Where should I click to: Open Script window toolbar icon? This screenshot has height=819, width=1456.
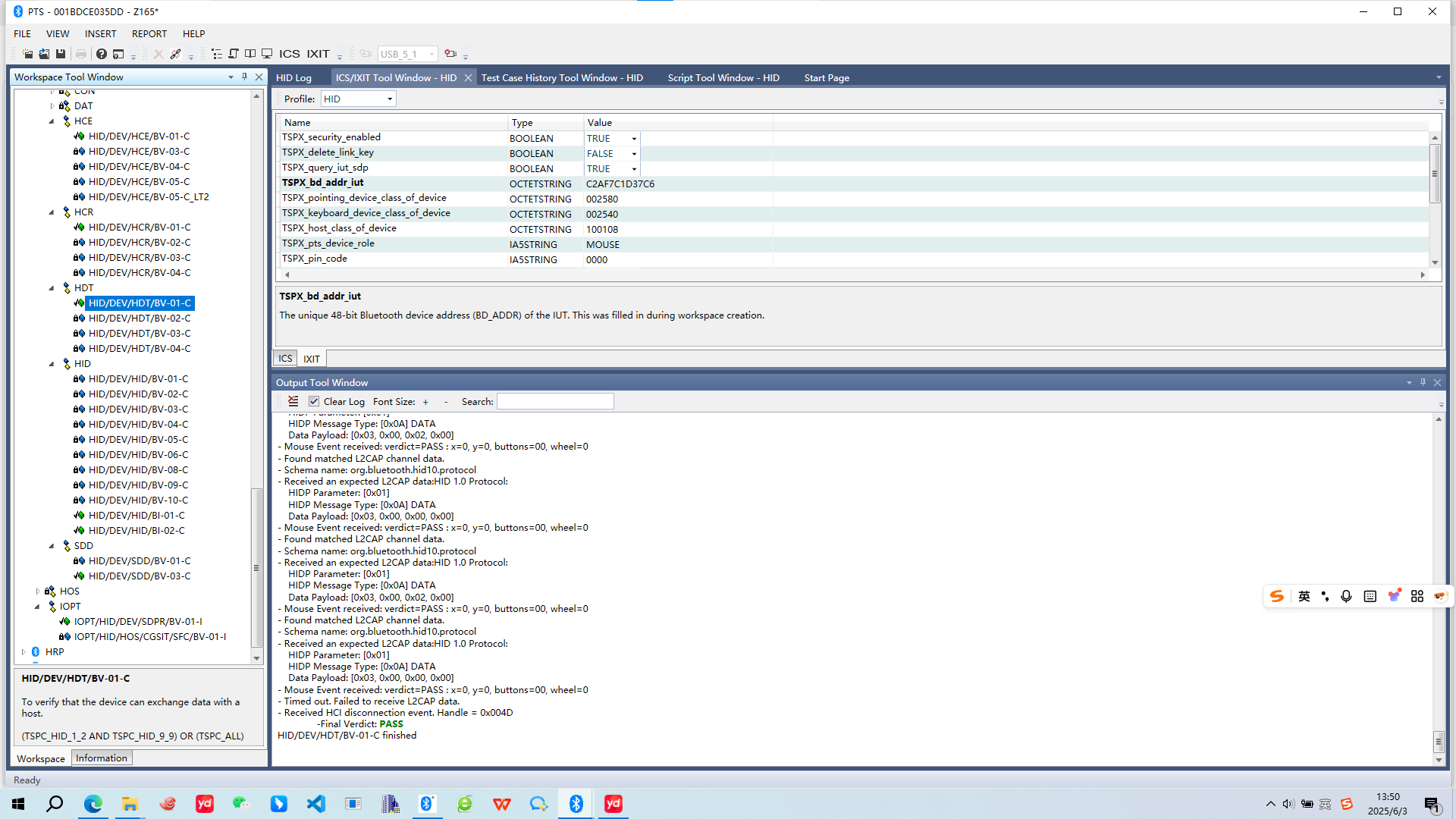pyautogui.click(x=234, y=54)
